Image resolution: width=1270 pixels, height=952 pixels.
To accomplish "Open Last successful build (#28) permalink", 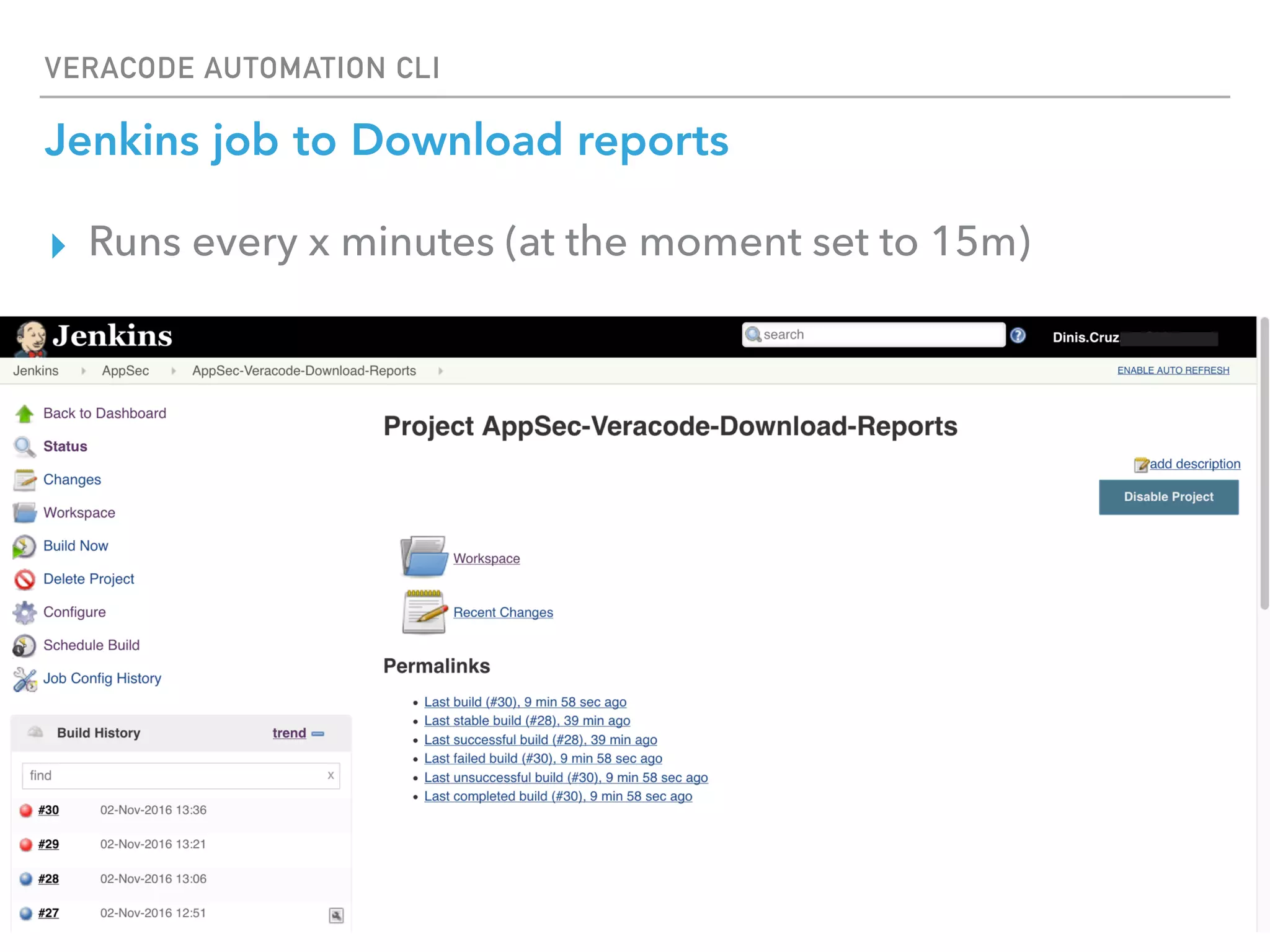I will pos(541,739).
